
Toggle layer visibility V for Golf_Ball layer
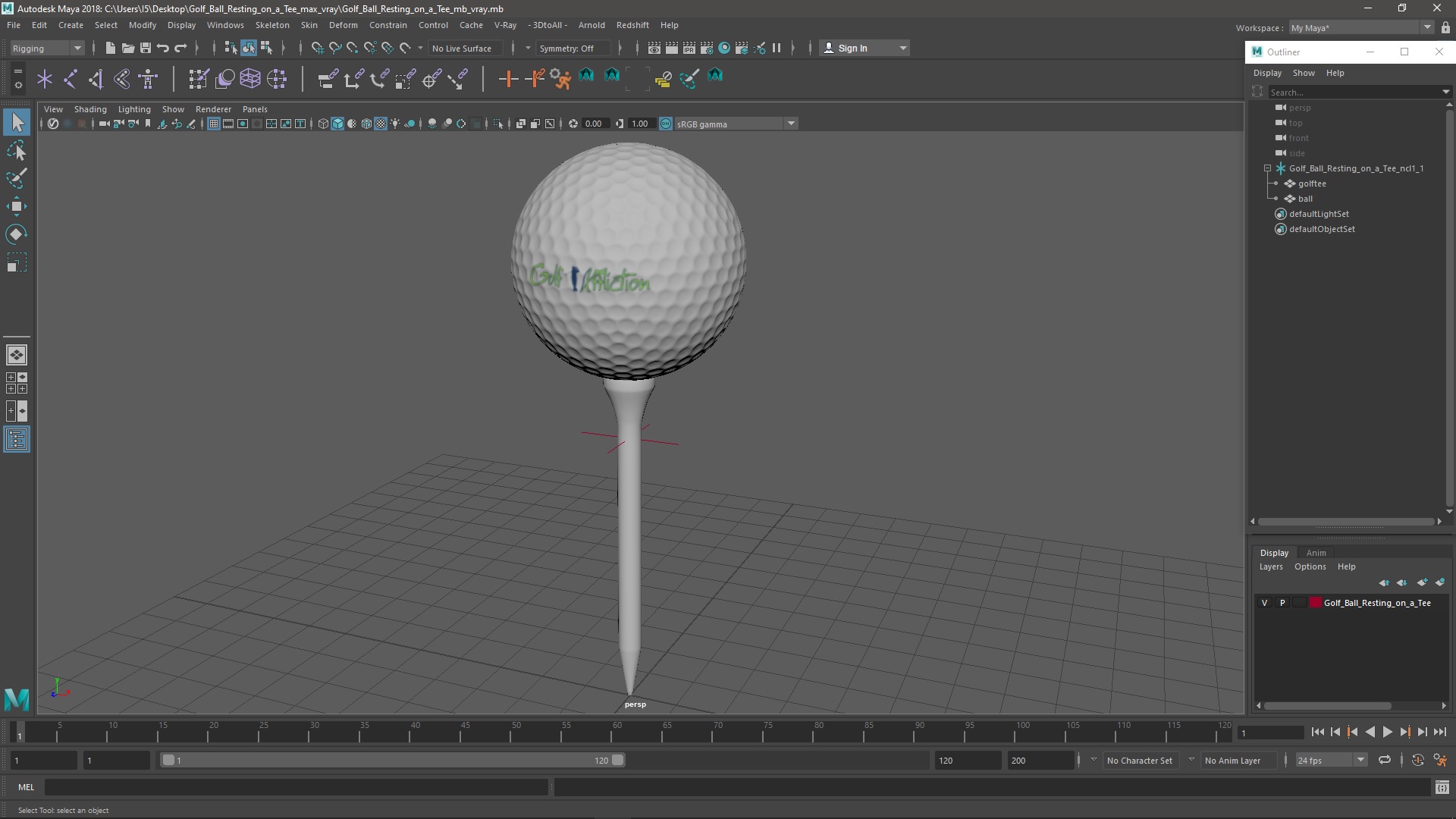(1264, 603)
